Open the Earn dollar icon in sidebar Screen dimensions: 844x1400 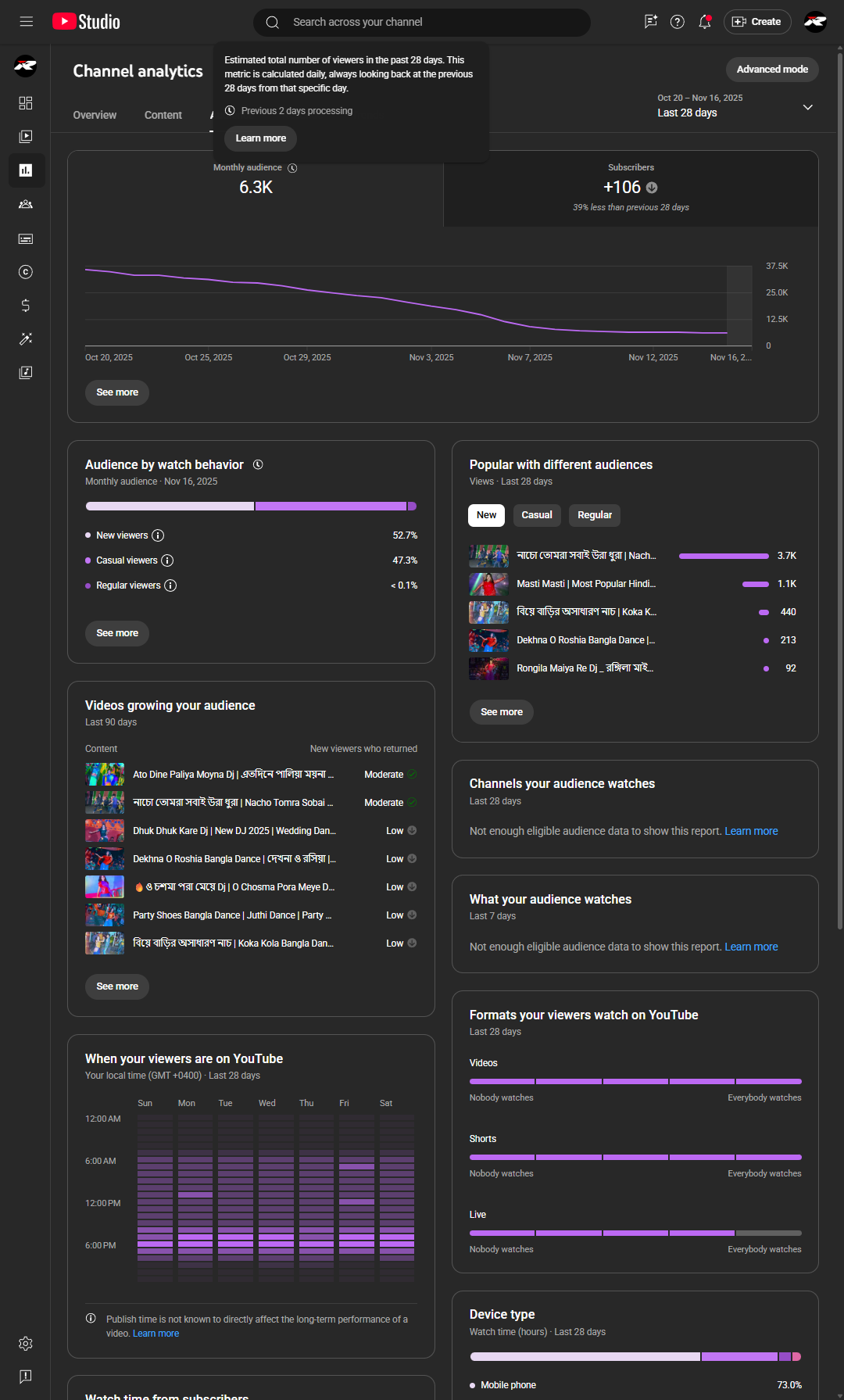(x=26, y=306)
